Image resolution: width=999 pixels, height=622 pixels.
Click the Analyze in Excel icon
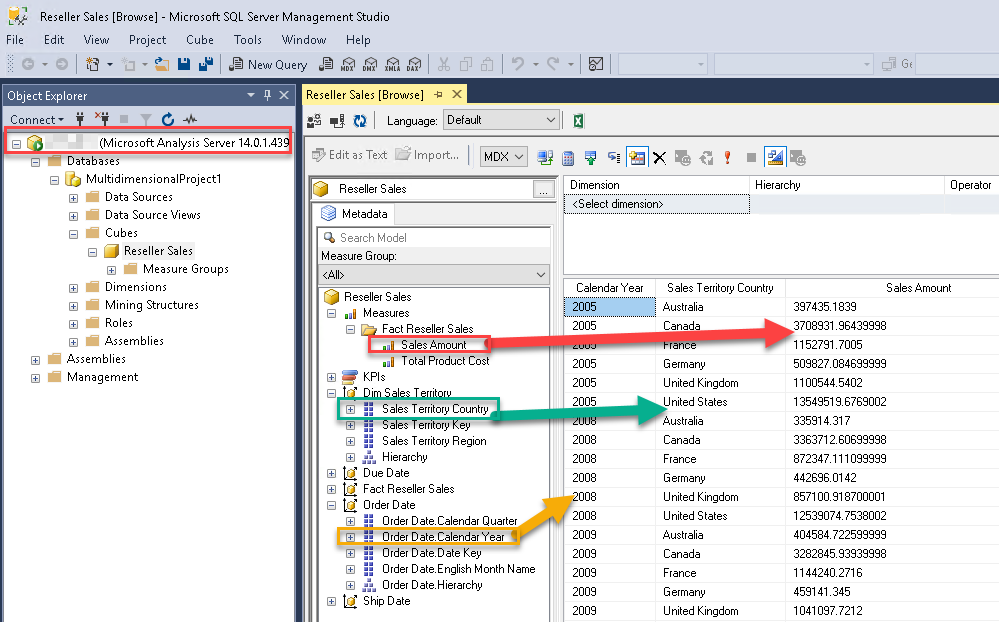click(x=578, y=120)
